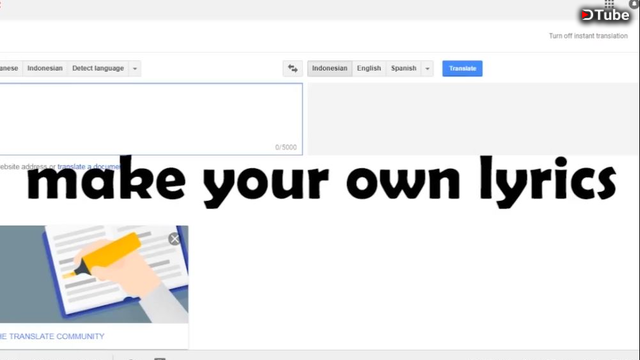Expand target language dropdown arrow
Screen dimensions: 640x360
tap(427, 69)
